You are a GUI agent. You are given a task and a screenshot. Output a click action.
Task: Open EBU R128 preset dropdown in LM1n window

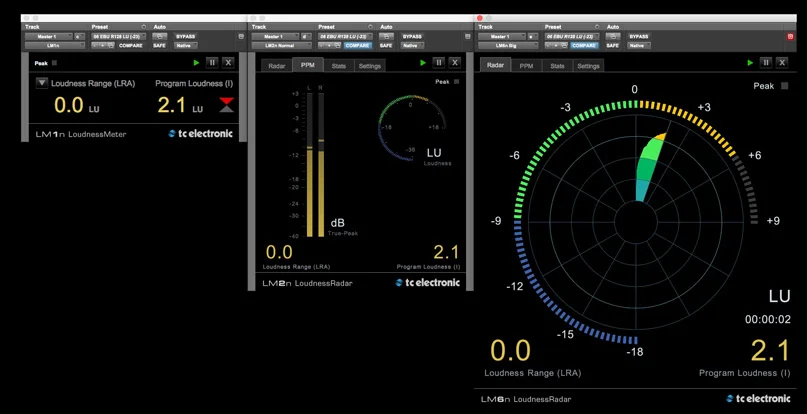point(118,37)
